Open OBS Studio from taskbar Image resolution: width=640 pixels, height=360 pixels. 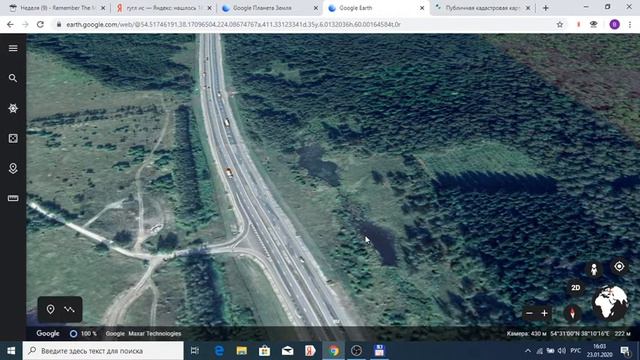356,351
